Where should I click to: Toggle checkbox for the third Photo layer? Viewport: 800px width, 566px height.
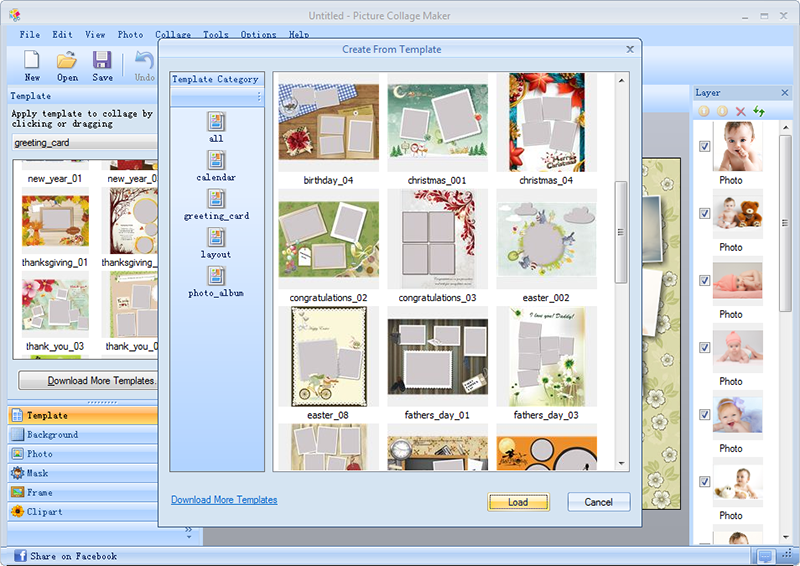pos(705,280)
